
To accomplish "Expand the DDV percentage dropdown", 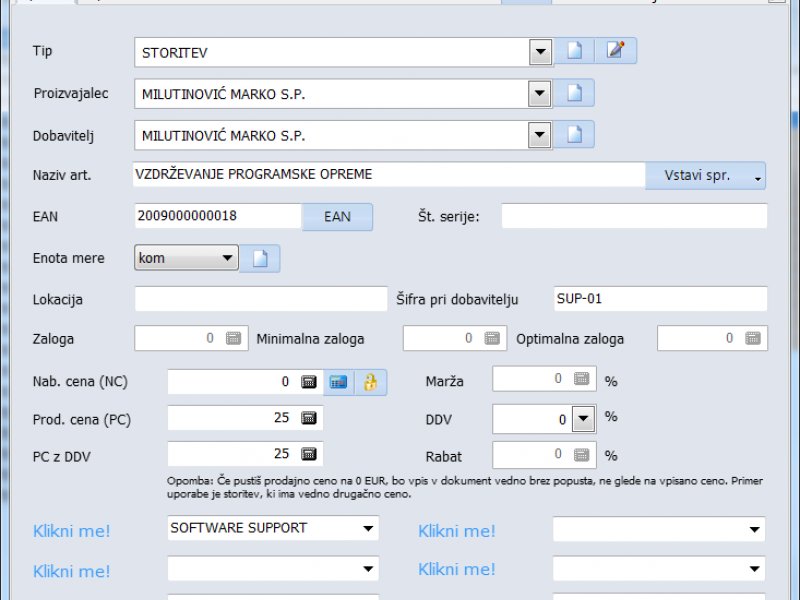I will click(583, 418).
